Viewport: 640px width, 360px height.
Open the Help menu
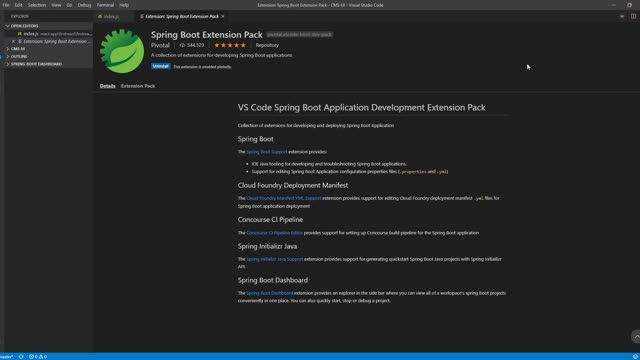[x=124, y=5]
